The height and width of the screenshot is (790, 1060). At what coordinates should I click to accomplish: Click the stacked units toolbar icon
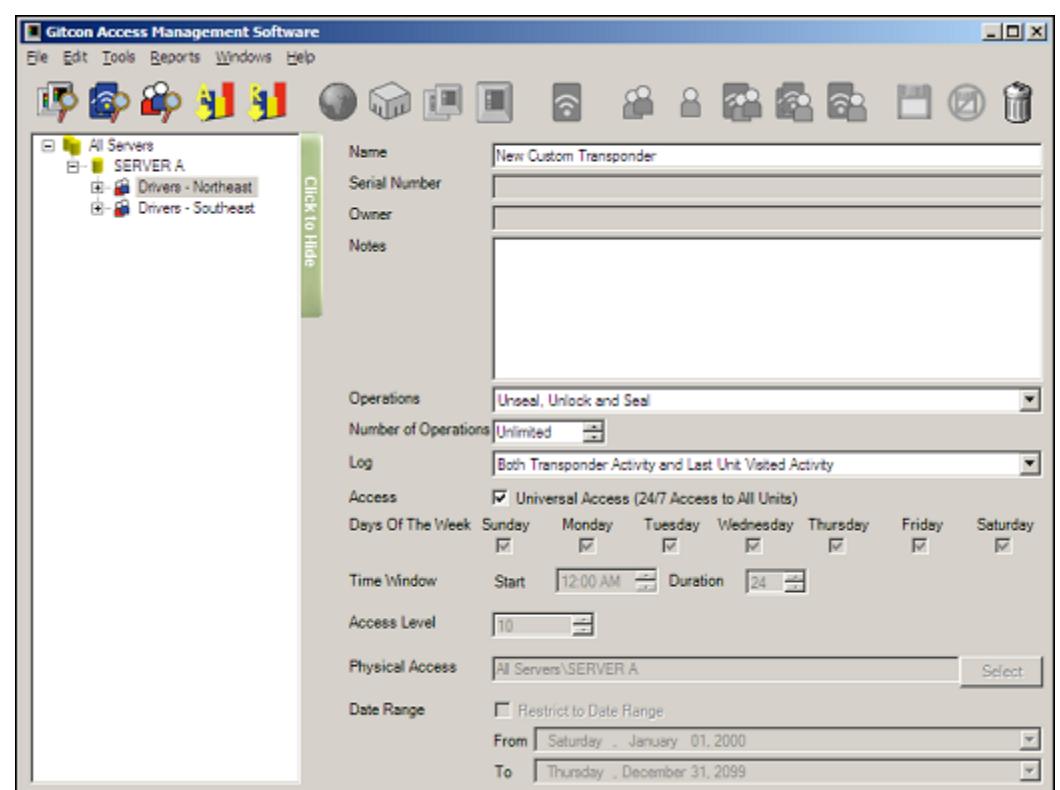click(x=443, y=103)
